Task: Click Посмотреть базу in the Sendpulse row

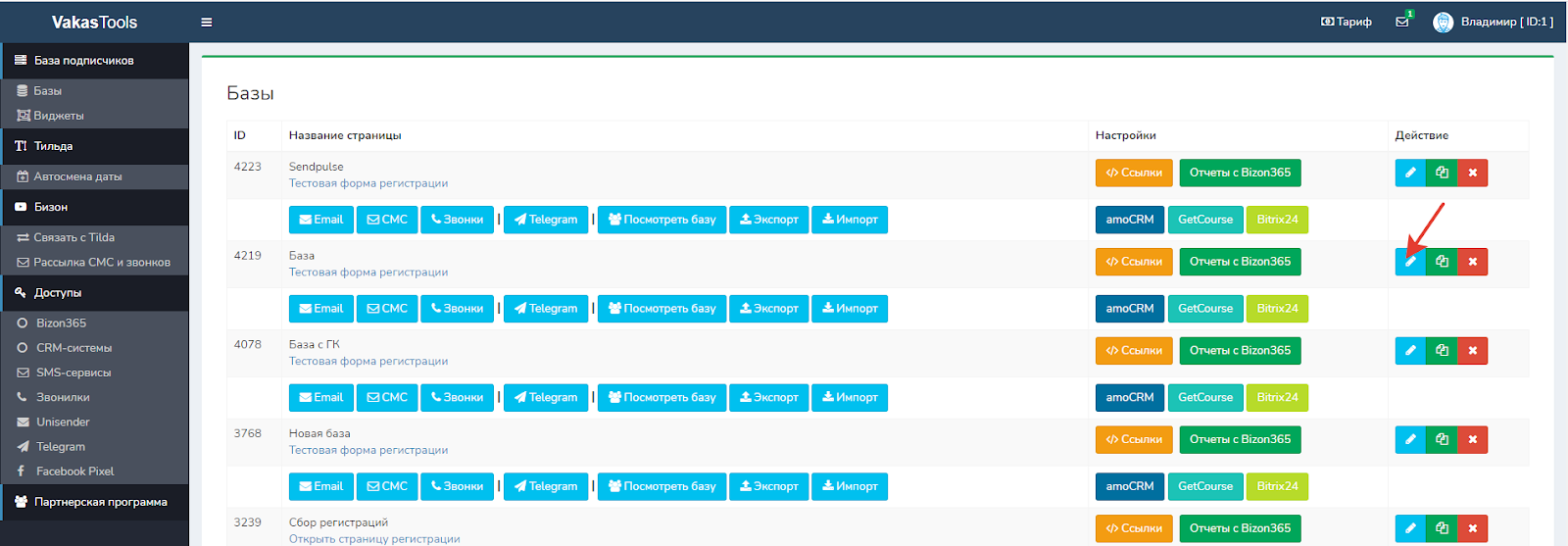Action: [x=662, y=220]
